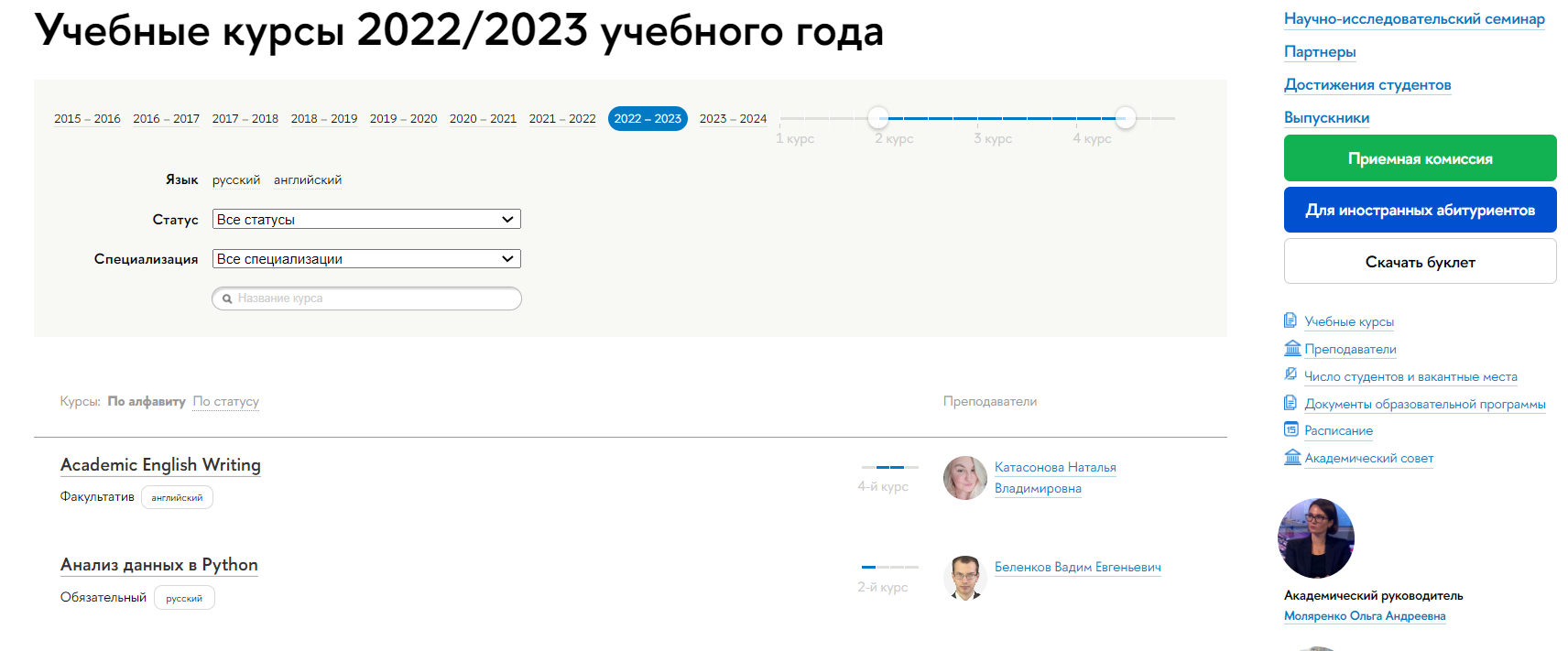1568x651 pixels.
Task: Select the 2016 – 2017 academic year
Action: [166, 119]
